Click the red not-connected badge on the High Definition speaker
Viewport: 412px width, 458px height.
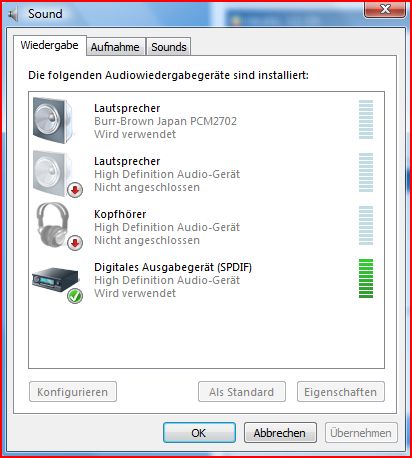tap(75, 190)
